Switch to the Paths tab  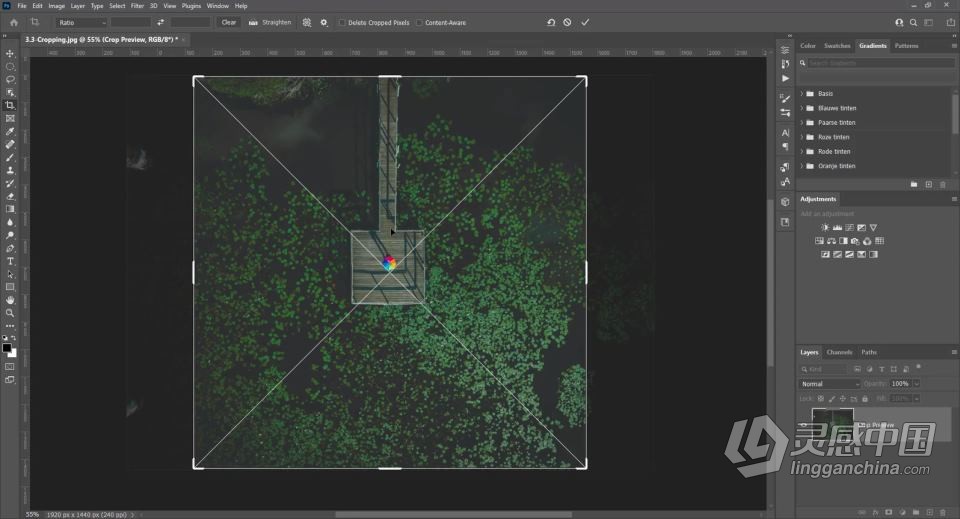click(869, 353)
